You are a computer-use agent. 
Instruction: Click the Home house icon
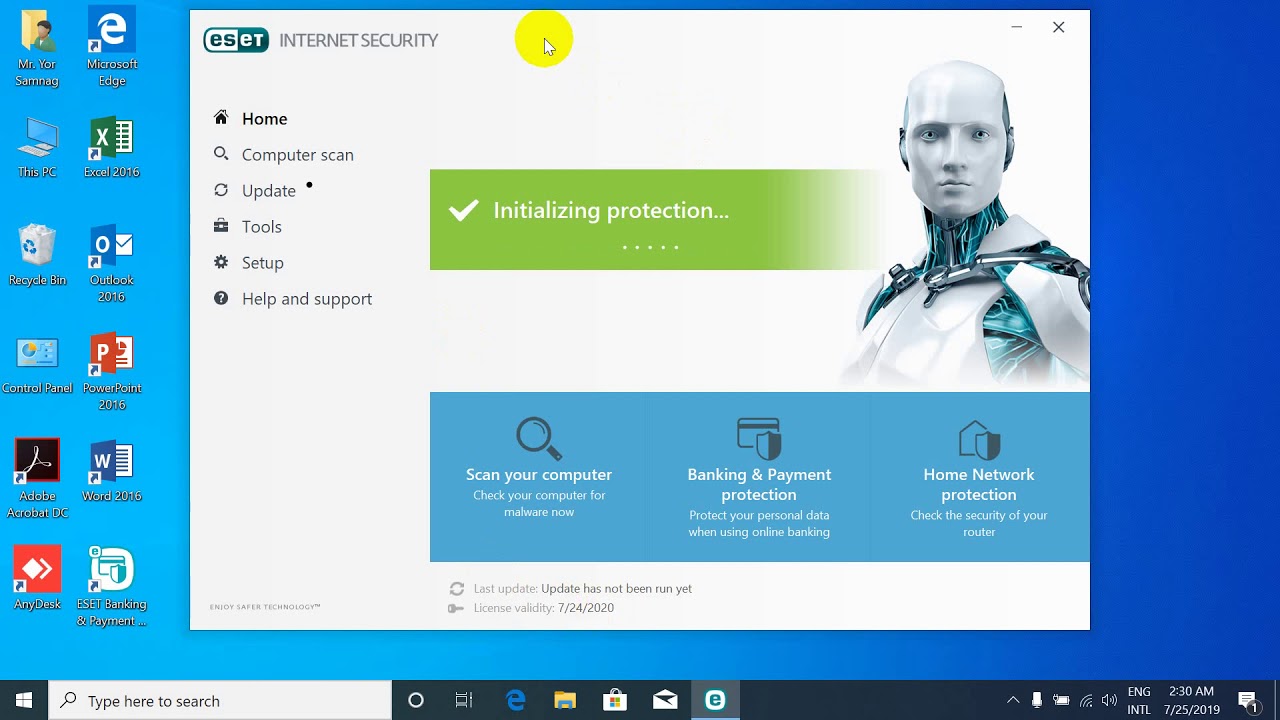click(221, 118)
